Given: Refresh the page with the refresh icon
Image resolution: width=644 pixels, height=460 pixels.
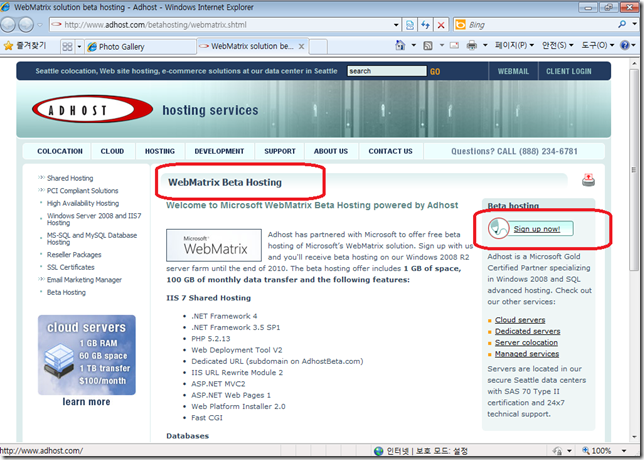Looking at the screenshot, I should coord(426,25).
